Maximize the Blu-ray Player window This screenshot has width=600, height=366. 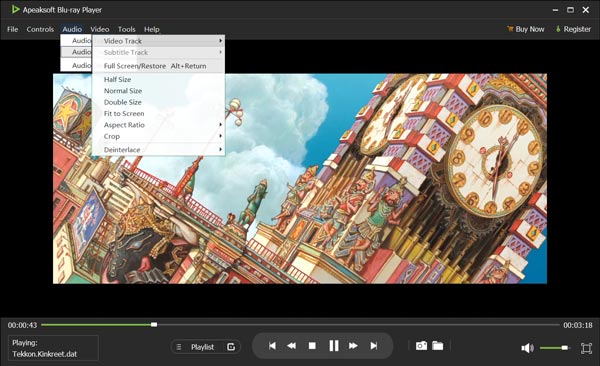click(570, 10)
